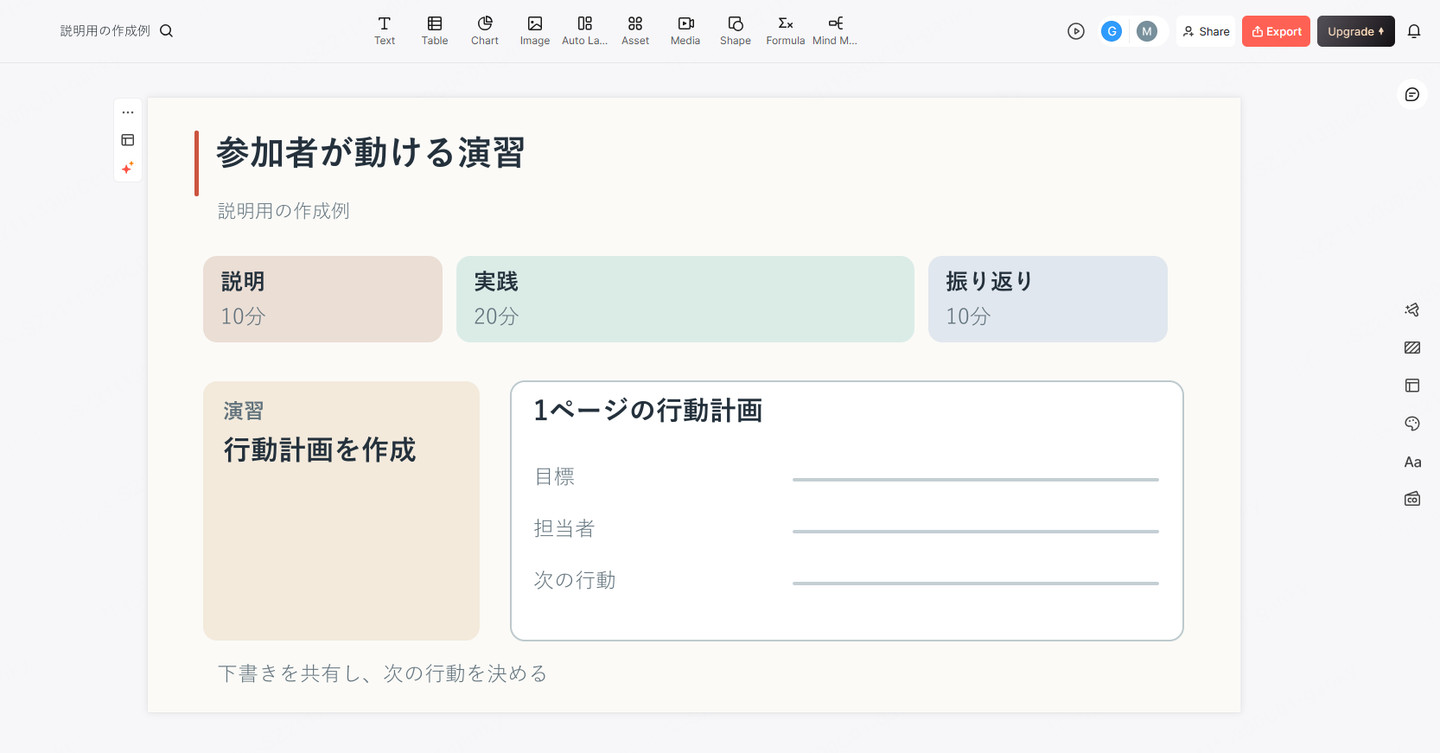
Task: Click the document title 説明用の作成例 in header
Action: 105,31
